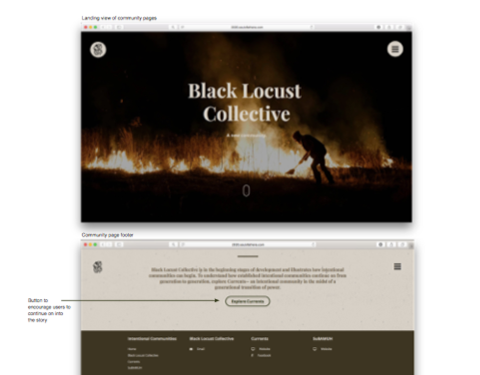Image resolution: width=480 pixels, height=375 pixels.
Task: Click the Black Locust Collective hero title
Action: pyautogui.click(x=245, y=102)
